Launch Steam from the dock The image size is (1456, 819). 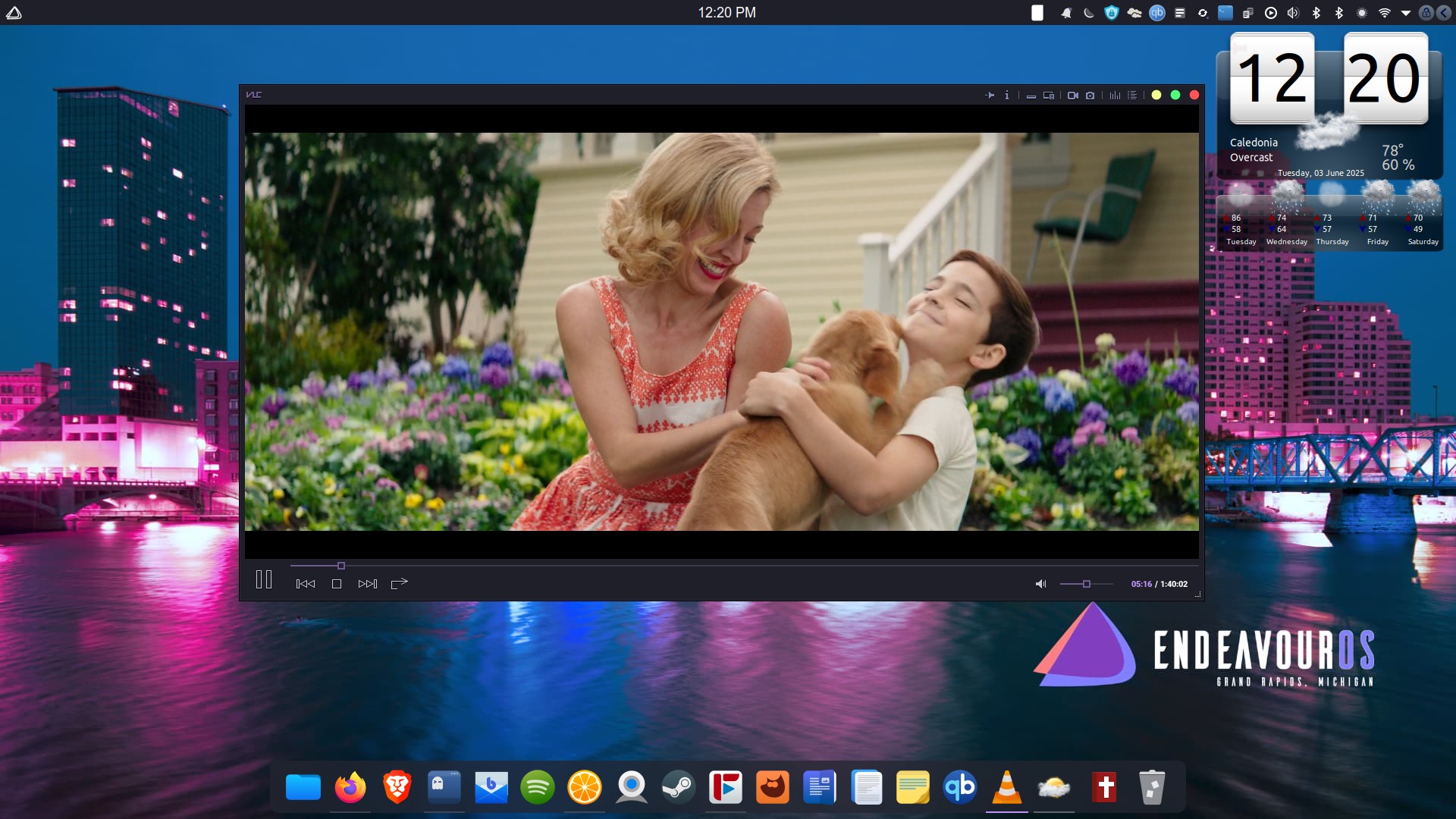(679, 787)
